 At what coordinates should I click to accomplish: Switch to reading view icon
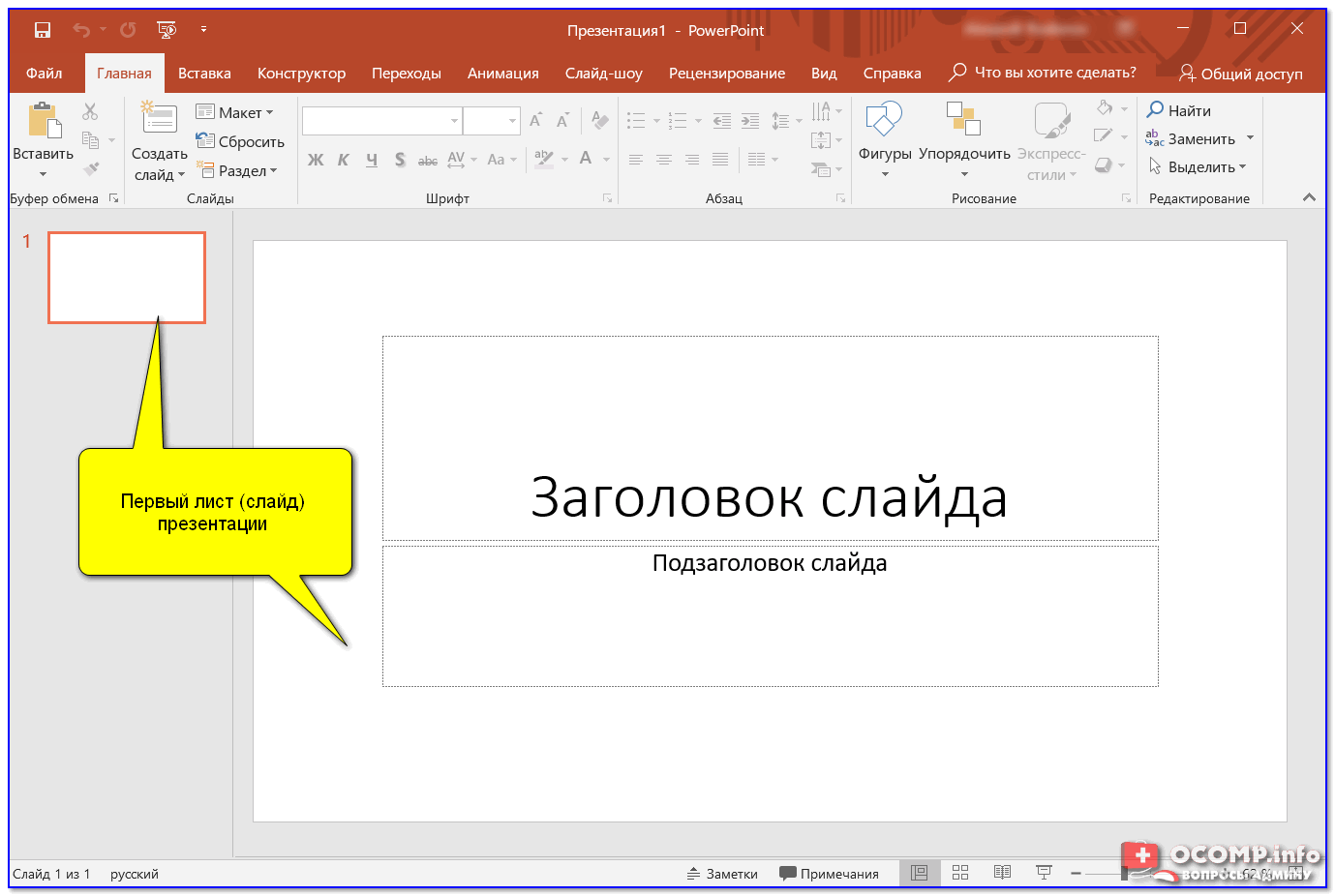tap(1002, 873)
